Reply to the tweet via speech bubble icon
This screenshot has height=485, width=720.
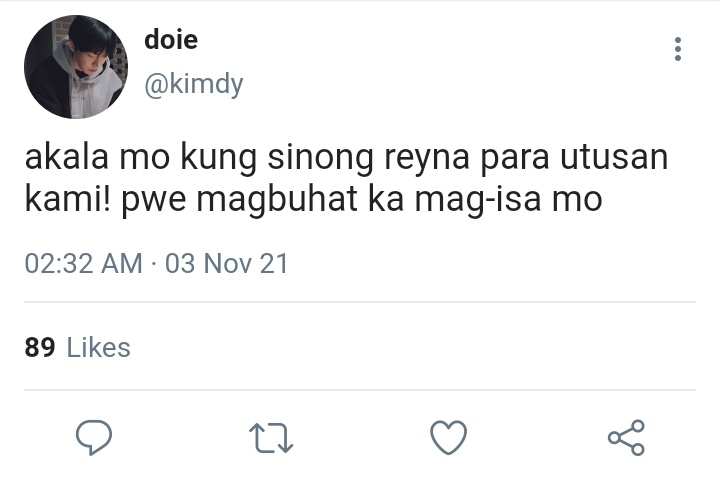(x=94, y=437)
